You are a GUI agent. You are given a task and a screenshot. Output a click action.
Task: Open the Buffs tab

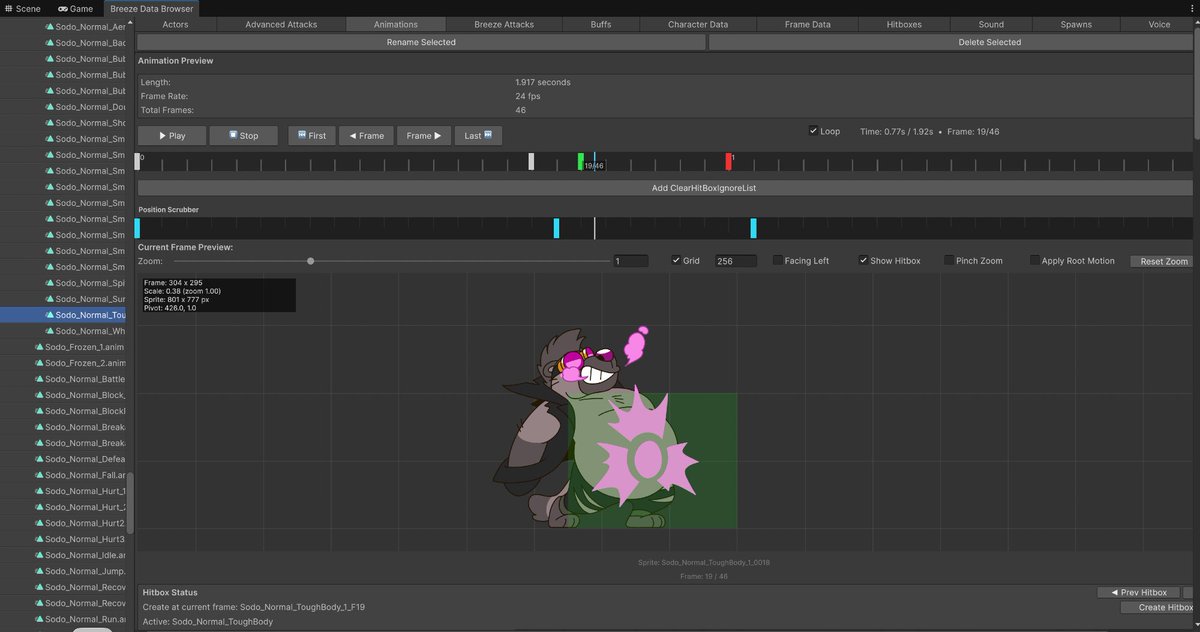(601, 24)
